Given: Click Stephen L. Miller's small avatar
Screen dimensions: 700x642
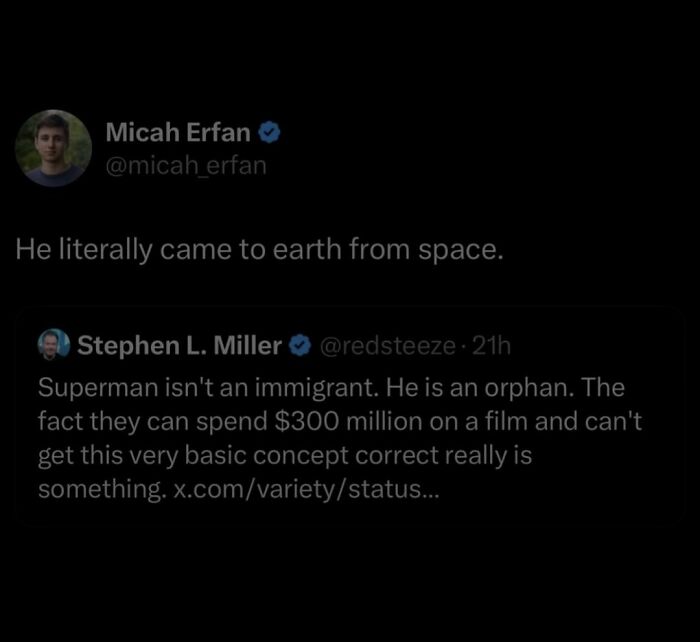Looking at the screenshot, I should [53, 346].
